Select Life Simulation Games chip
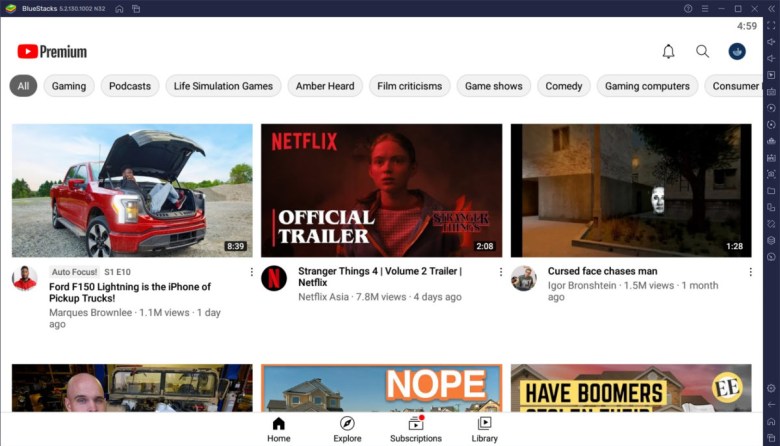Image resolution: width=780 pixels, height=446 pixels. click(x=223, y=86)
